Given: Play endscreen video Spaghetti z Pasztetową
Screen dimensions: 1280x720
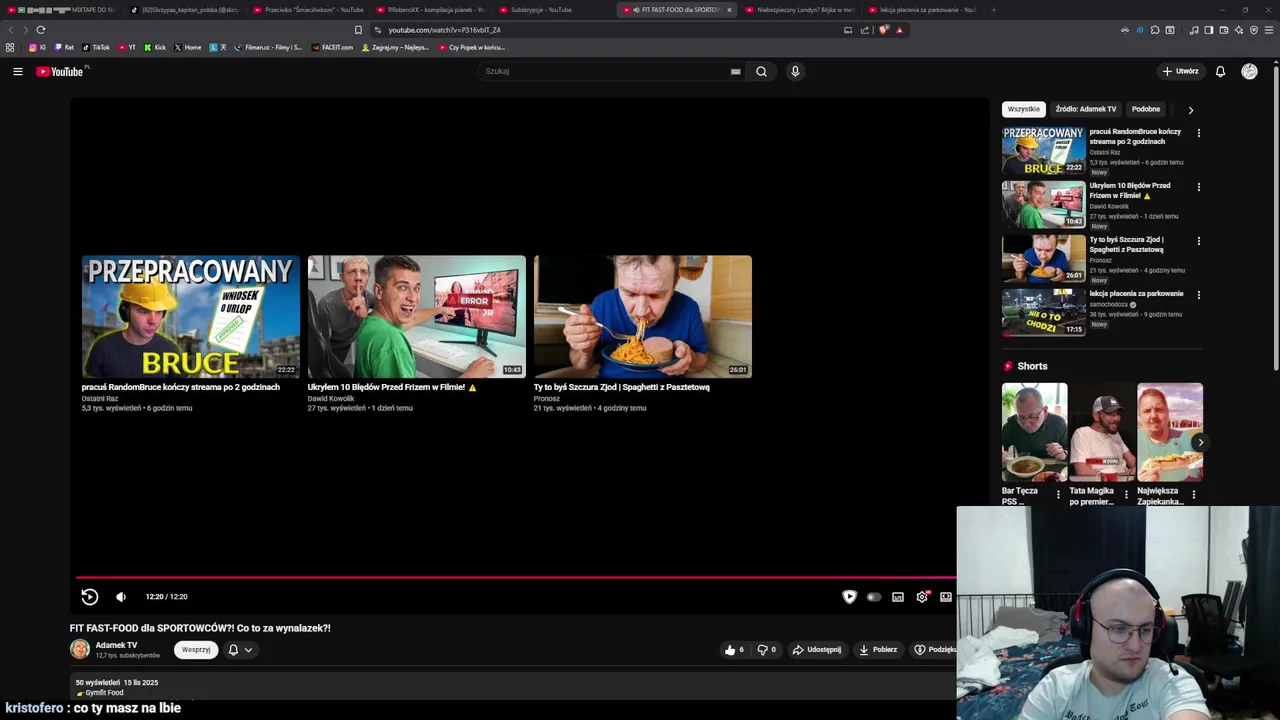Looking at the screenshot, I should click(x=642, y=316).
